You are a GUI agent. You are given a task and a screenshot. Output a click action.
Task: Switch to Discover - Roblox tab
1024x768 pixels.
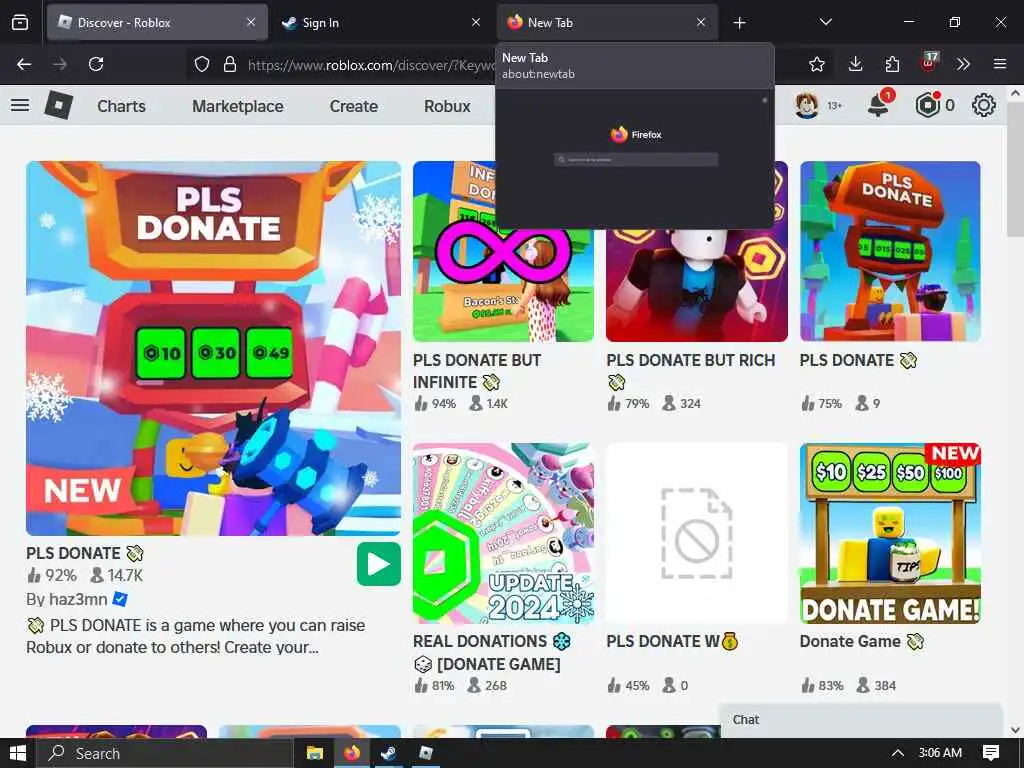(x=157, y=22)
